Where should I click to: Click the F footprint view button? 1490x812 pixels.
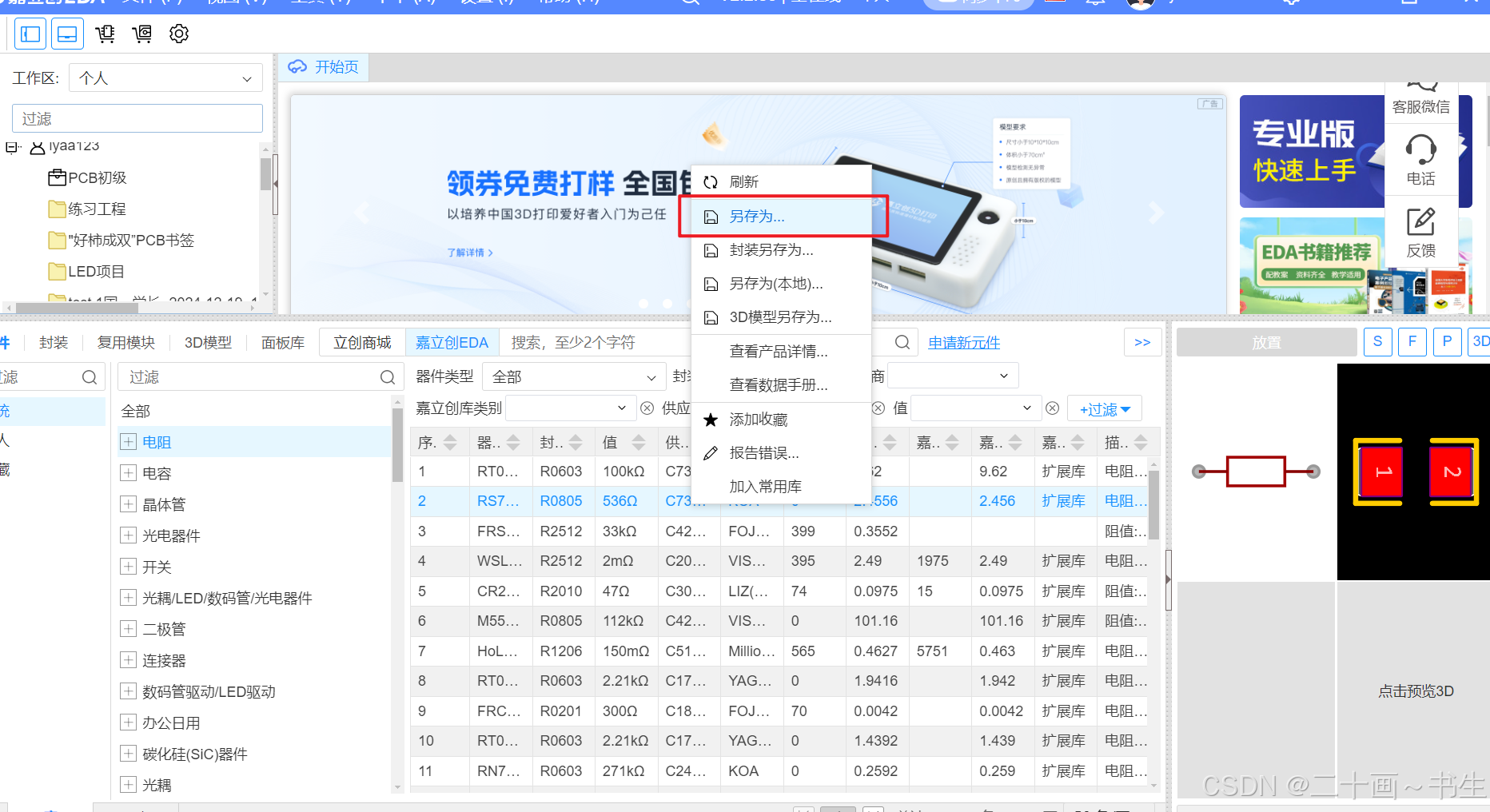(x=1412, y=342)
